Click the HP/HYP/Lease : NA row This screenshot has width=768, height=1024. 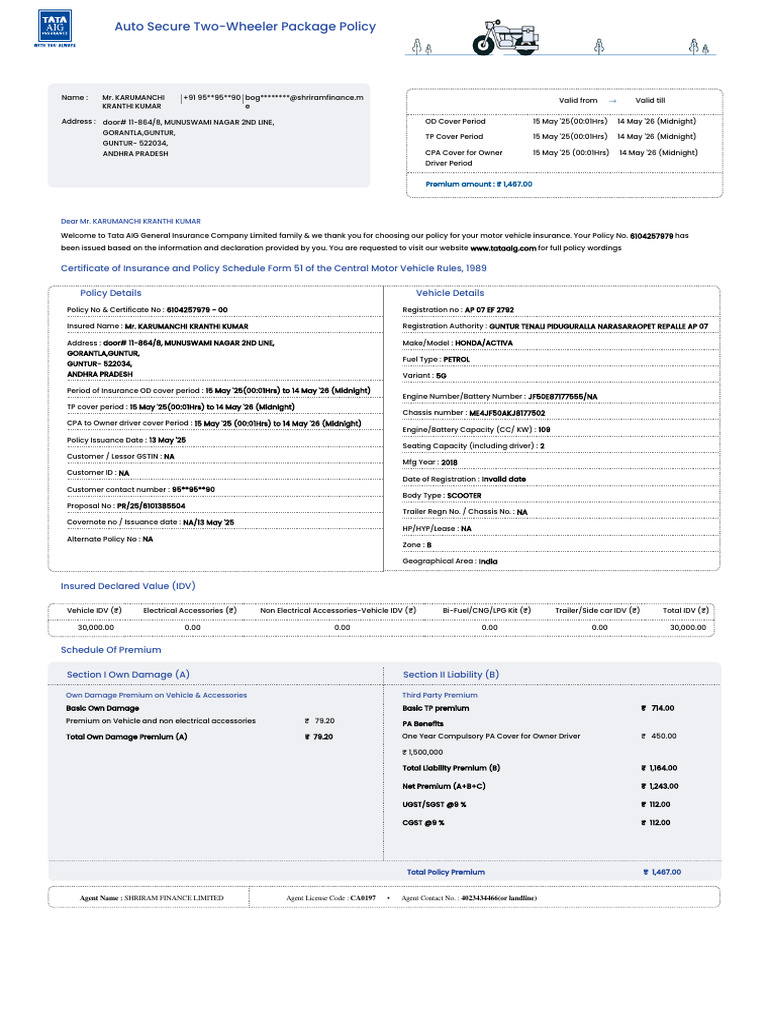click(437, 528)
